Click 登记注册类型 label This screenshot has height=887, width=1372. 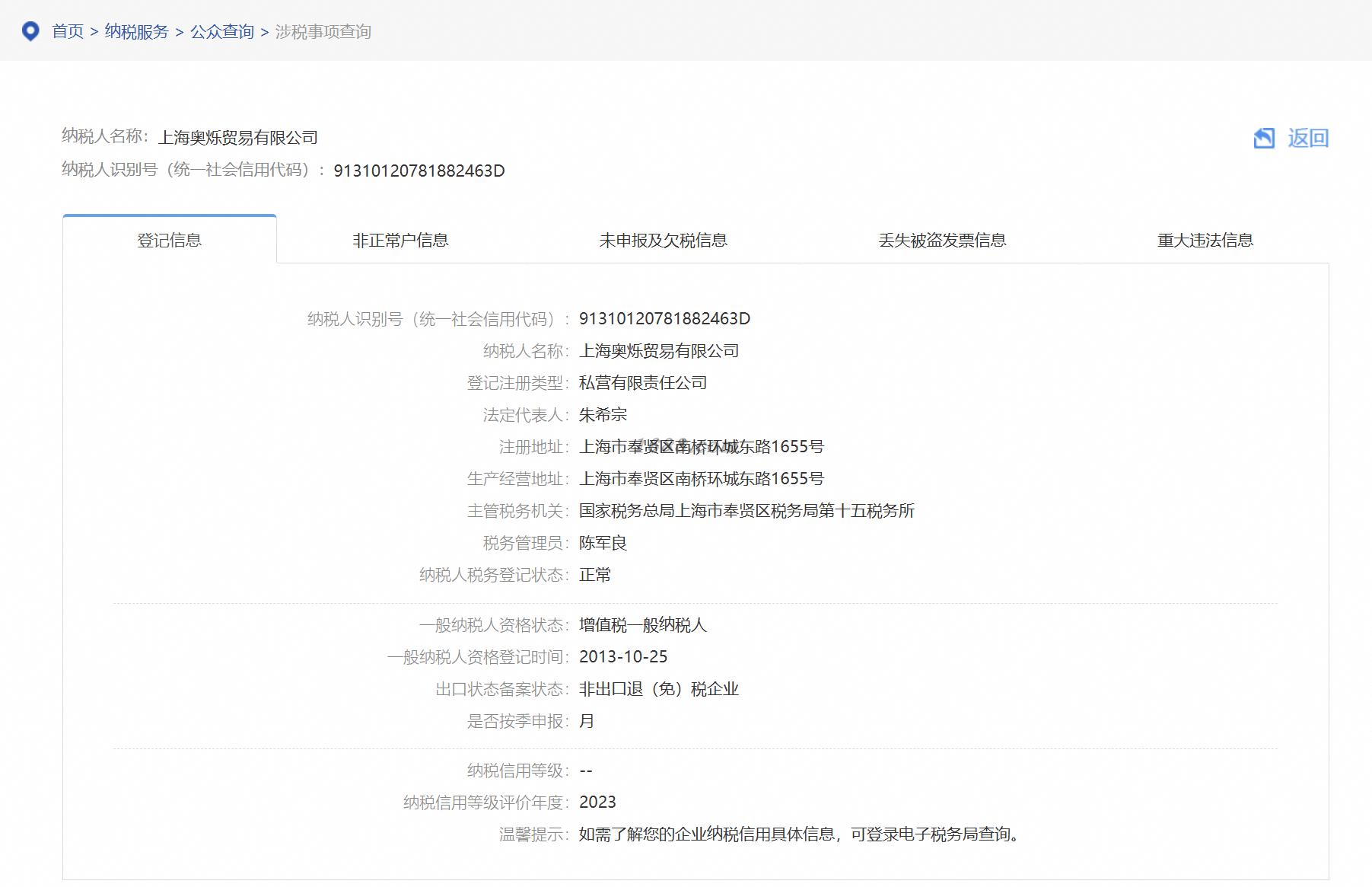517,383
